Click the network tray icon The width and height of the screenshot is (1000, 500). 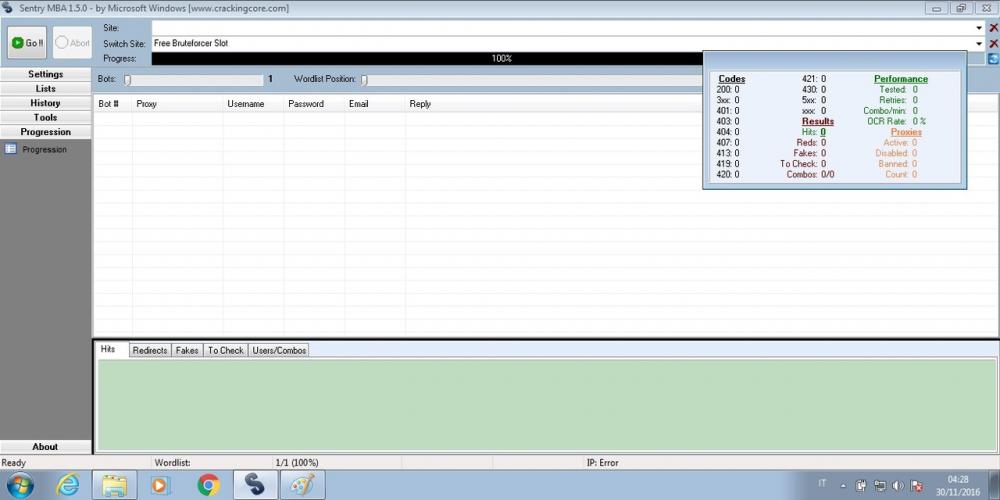pos(879,485)
